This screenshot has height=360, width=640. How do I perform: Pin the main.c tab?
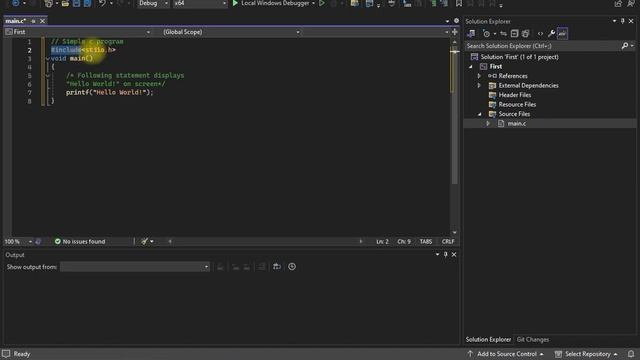point(33,21)
